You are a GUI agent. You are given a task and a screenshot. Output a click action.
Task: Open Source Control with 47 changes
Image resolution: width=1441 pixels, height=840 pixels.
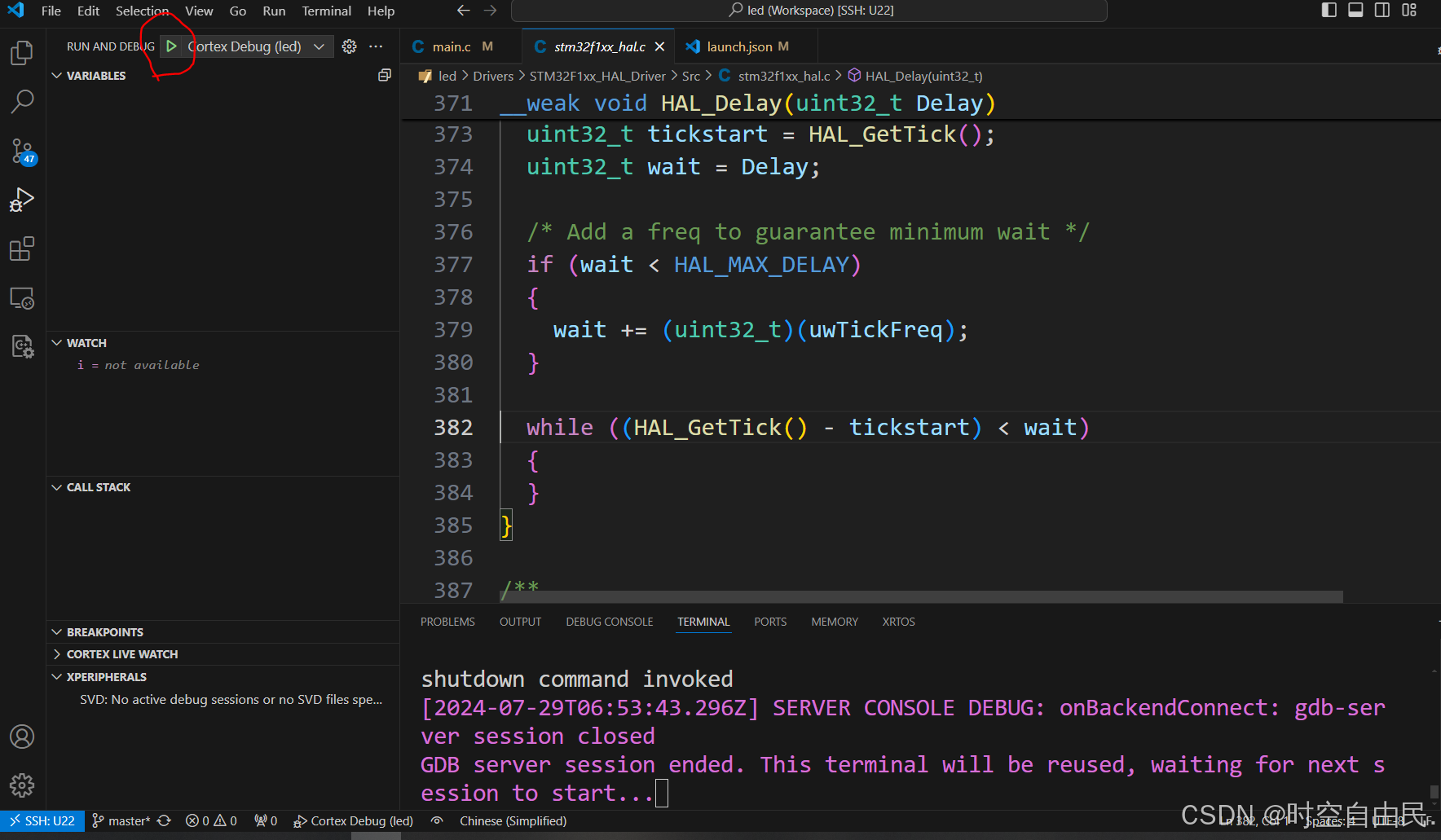point(22,151)
